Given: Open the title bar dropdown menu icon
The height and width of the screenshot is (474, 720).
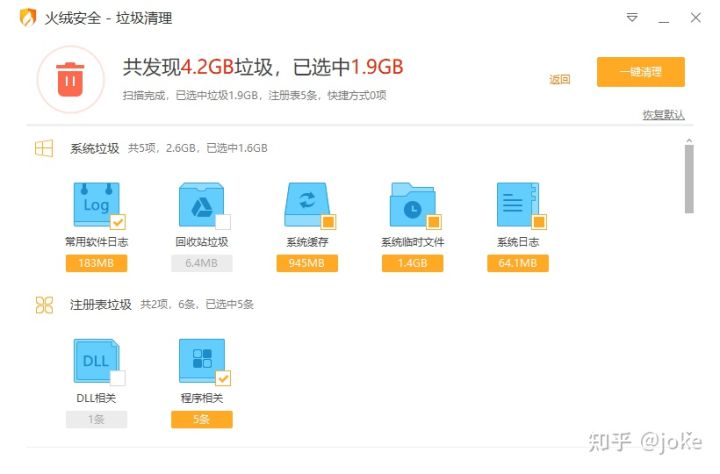Looking at the screenshot, I should 632,18.
